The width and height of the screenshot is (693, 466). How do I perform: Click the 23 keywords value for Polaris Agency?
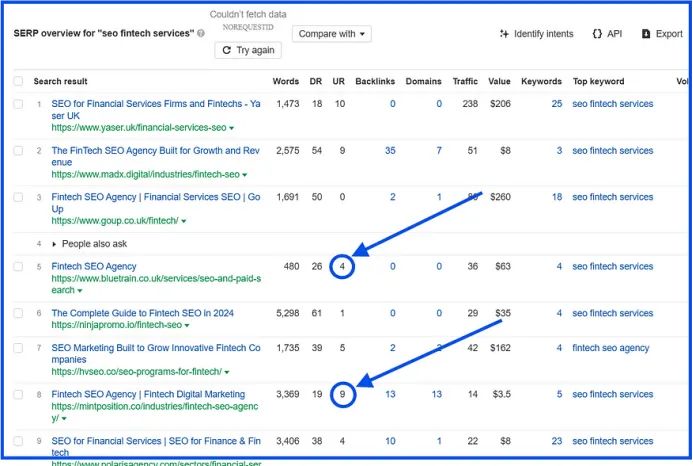point(557,441)
